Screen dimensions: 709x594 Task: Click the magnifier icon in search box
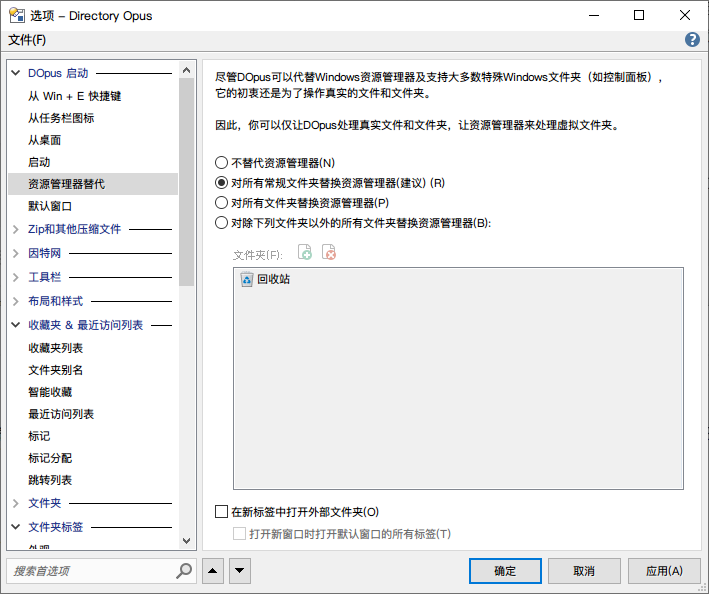point(184,570)
